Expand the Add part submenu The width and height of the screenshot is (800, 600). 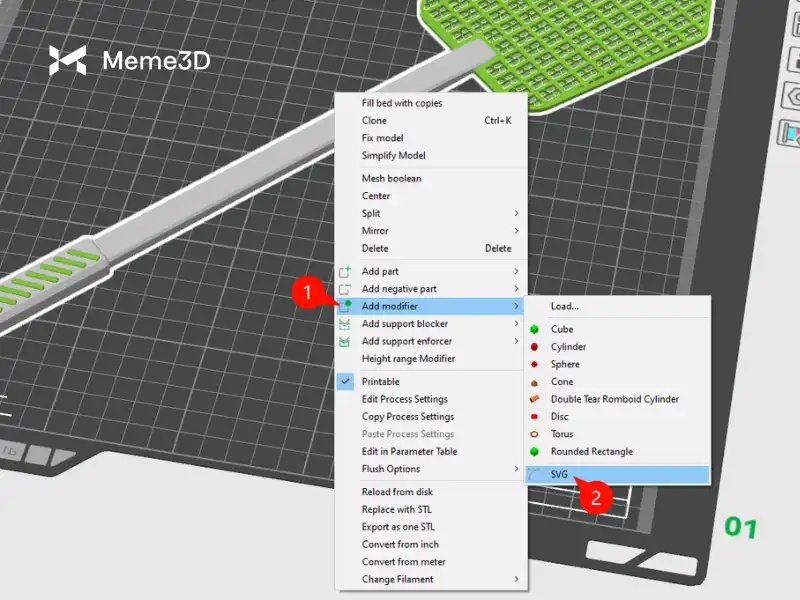click(516, 272)
